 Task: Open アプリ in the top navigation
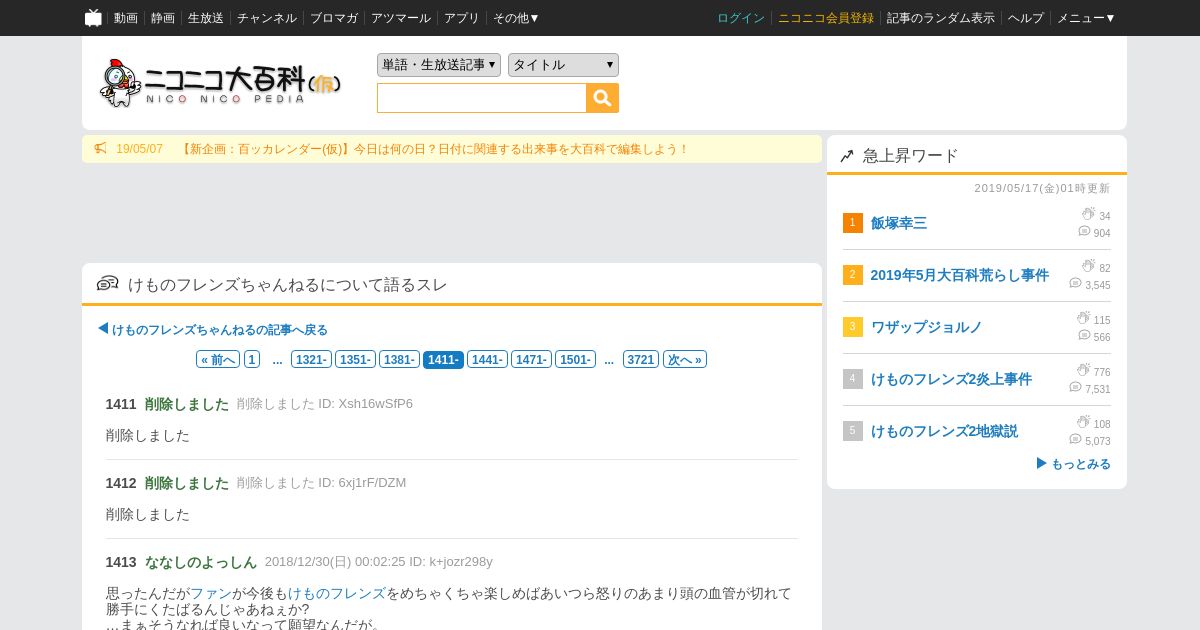[462, 18]
